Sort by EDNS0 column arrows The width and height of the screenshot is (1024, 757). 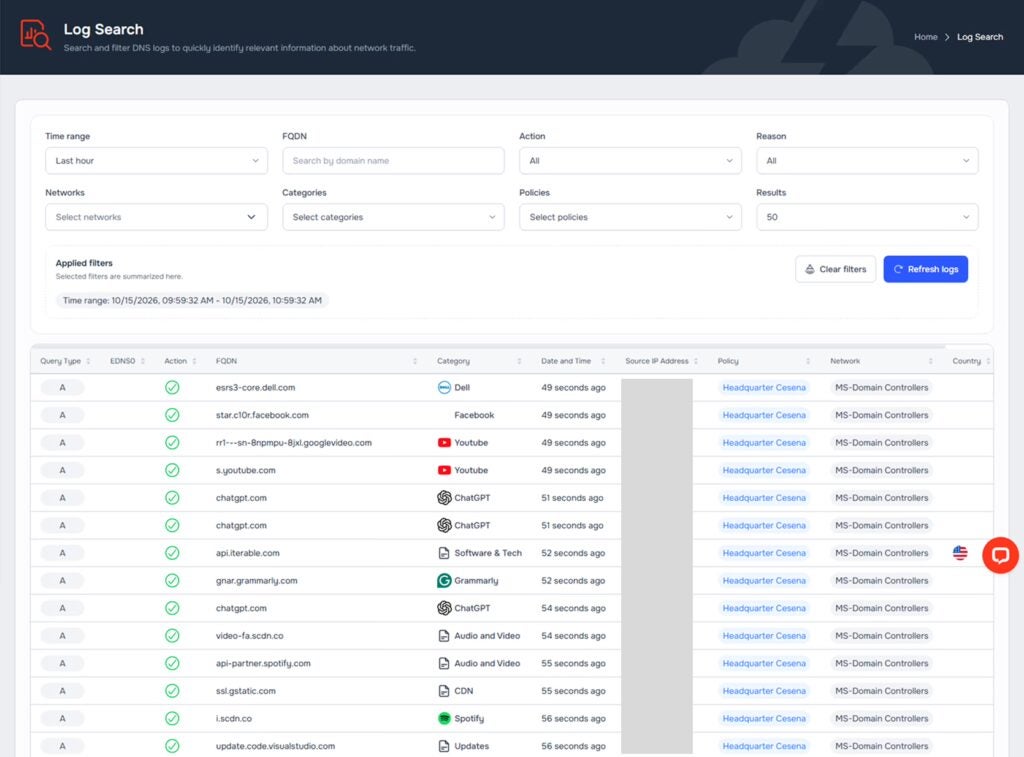[x=142, y=361]
